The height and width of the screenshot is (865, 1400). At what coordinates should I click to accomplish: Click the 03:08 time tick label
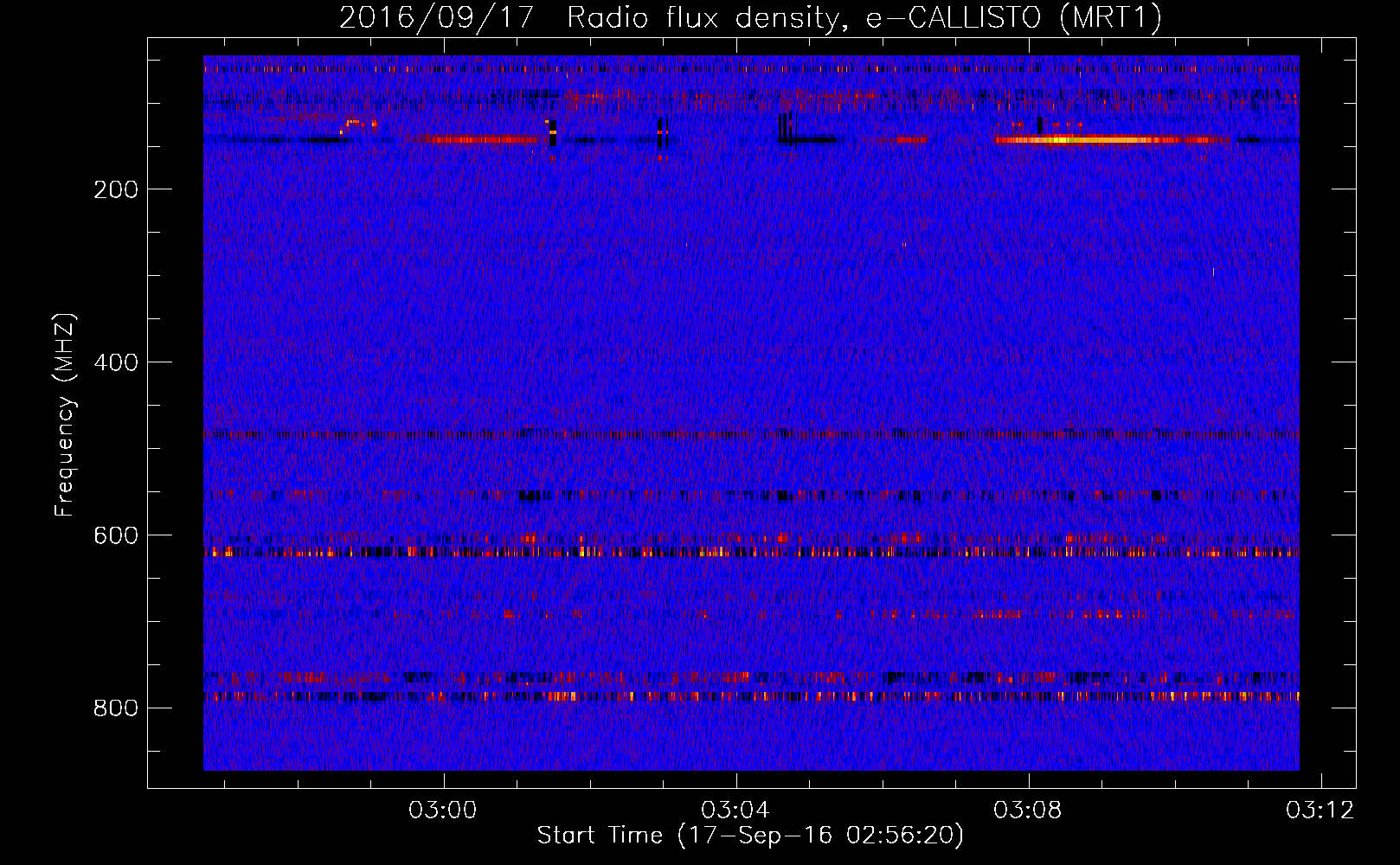click(x=1028, y=811)
